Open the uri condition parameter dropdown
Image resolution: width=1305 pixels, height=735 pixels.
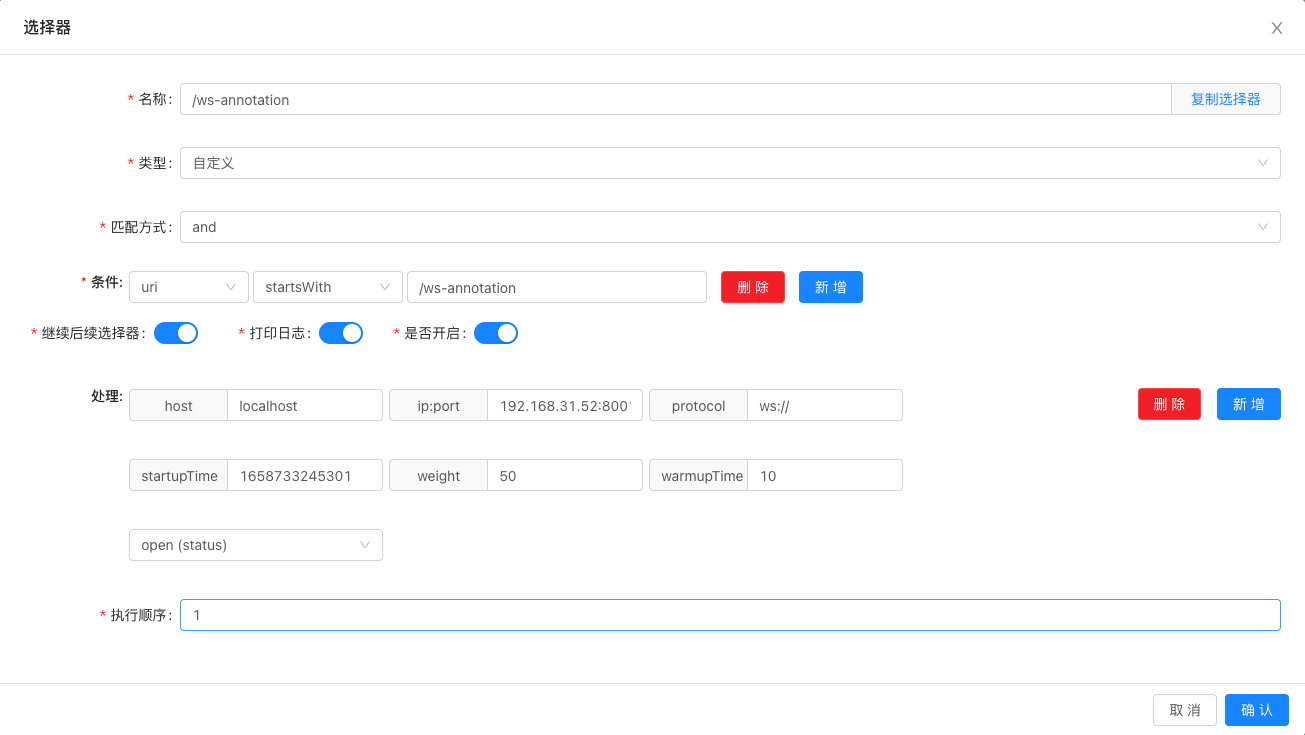pos(189,287)
